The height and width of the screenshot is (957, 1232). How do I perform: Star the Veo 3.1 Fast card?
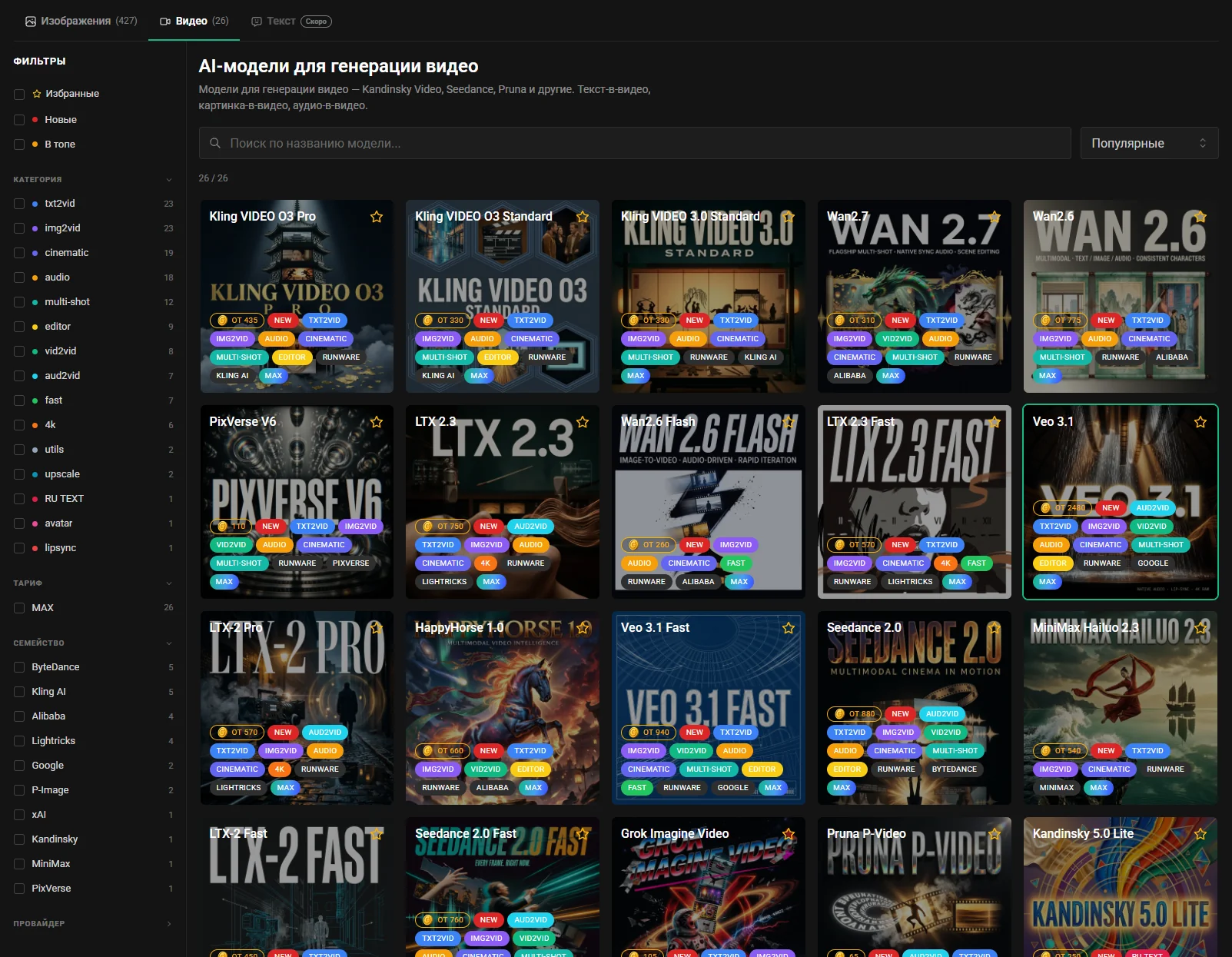(x=789, y=628)
